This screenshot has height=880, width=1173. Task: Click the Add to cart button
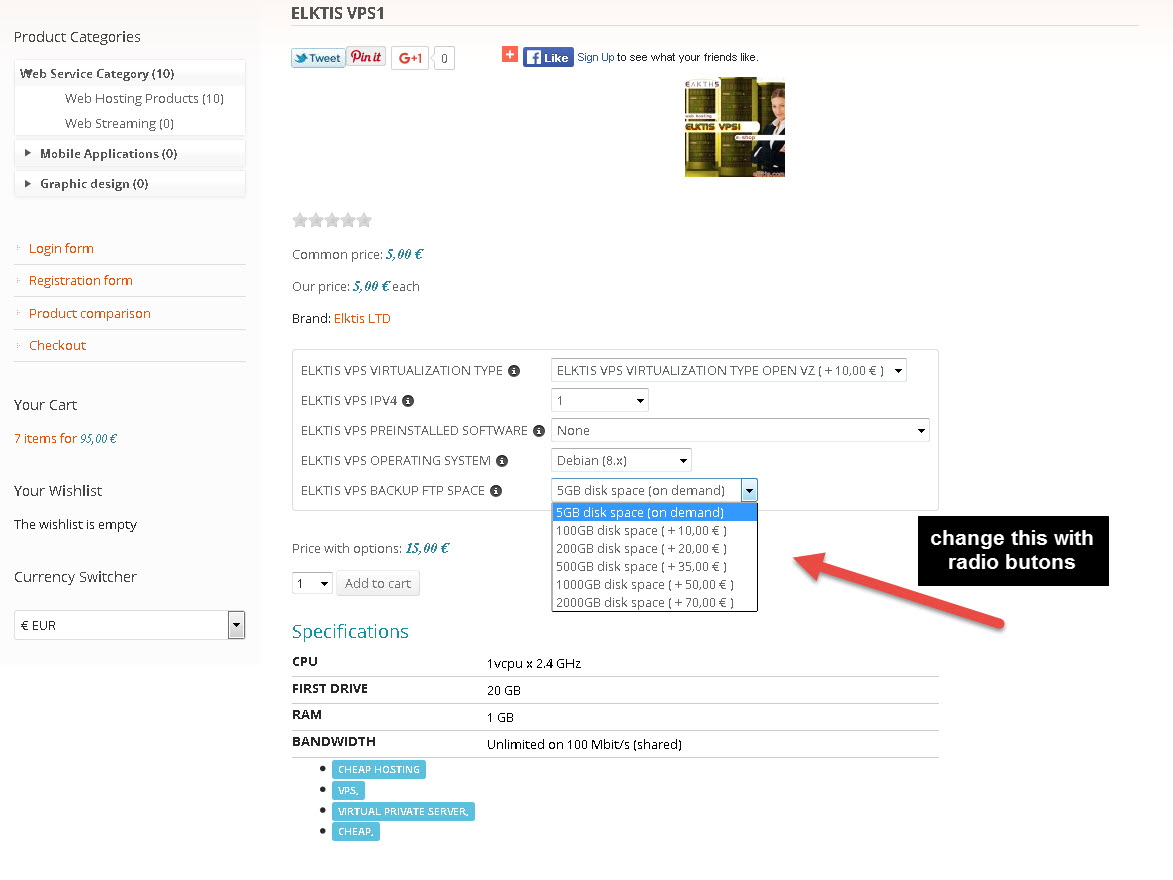[x=378, y=584]
